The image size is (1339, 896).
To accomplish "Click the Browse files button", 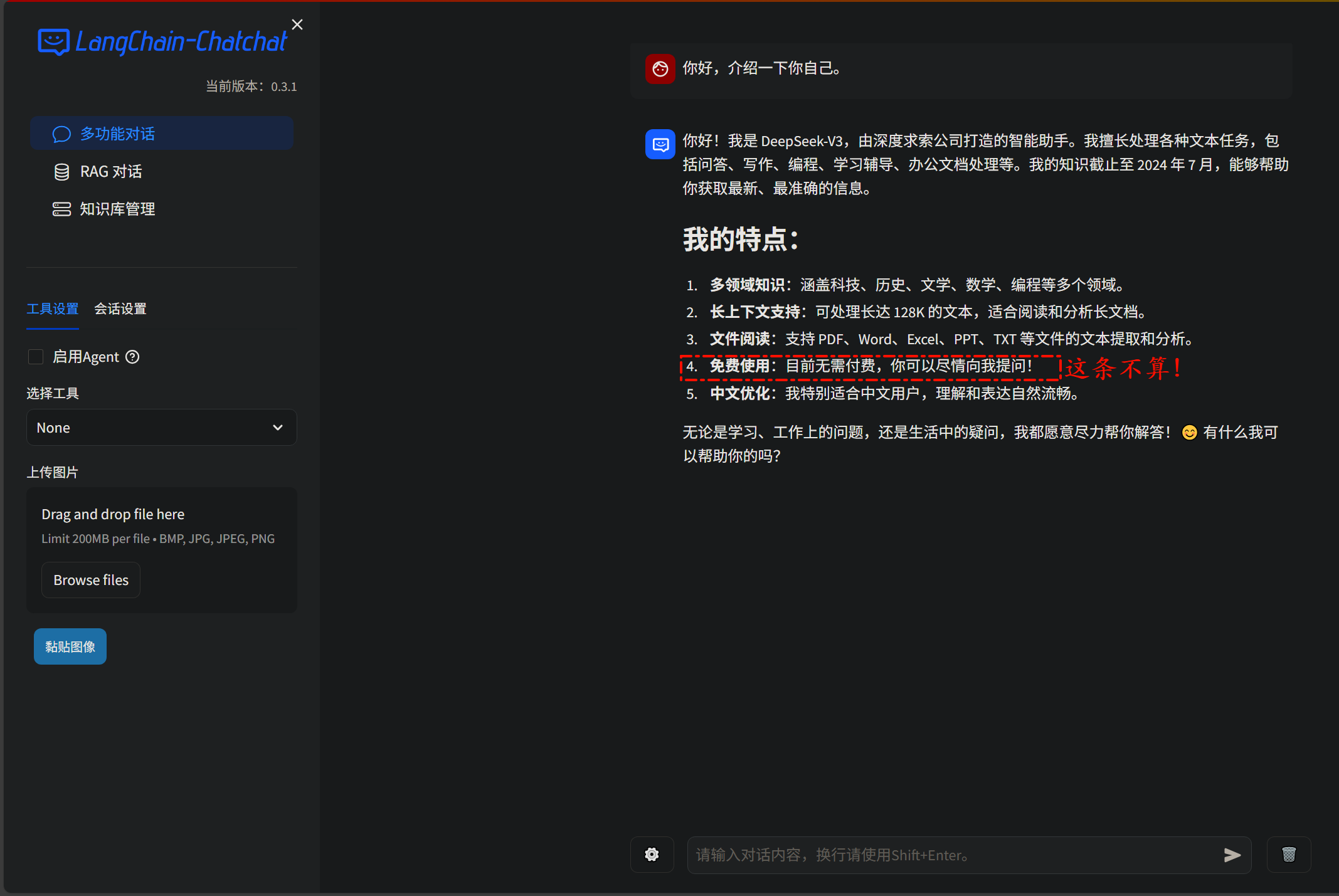I will [91, 580].
